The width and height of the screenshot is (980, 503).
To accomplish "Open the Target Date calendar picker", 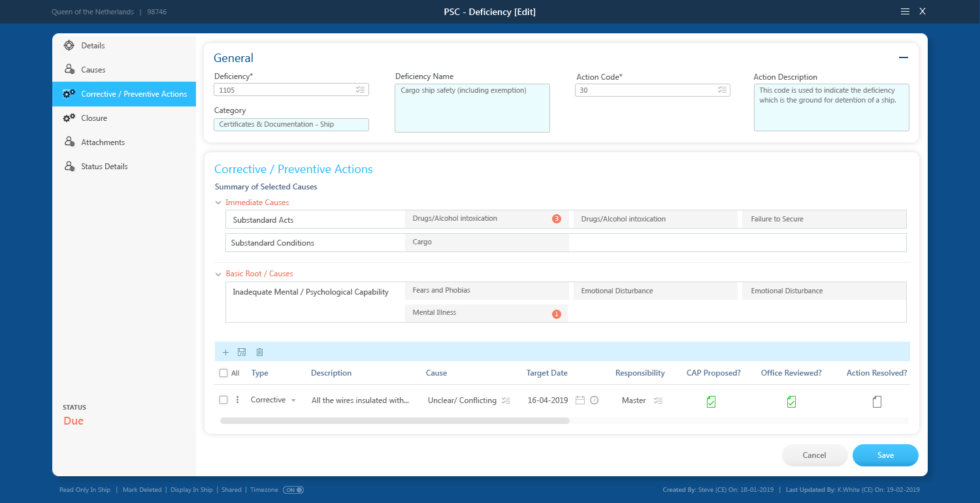I will [x=580, y=400].
